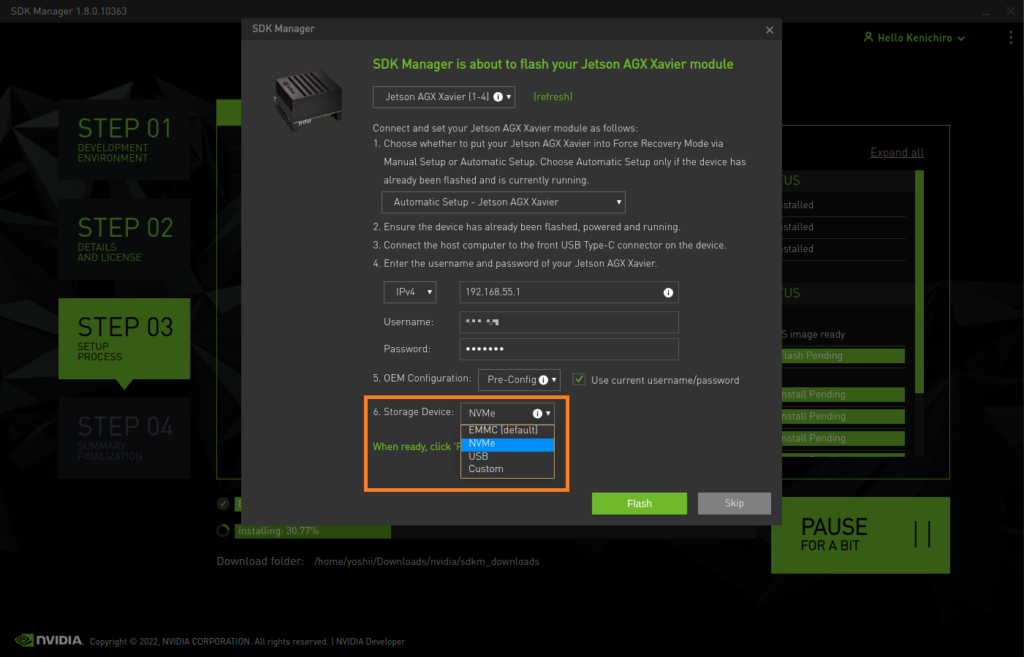Viewport: 1024px width, 657px height.
Task: Click the Flash Pending status bar
Action: pos(843,355)
